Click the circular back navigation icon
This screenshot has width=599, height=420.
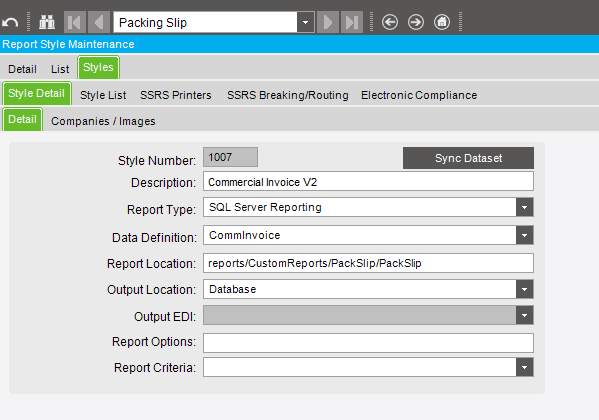click(390, 22)
